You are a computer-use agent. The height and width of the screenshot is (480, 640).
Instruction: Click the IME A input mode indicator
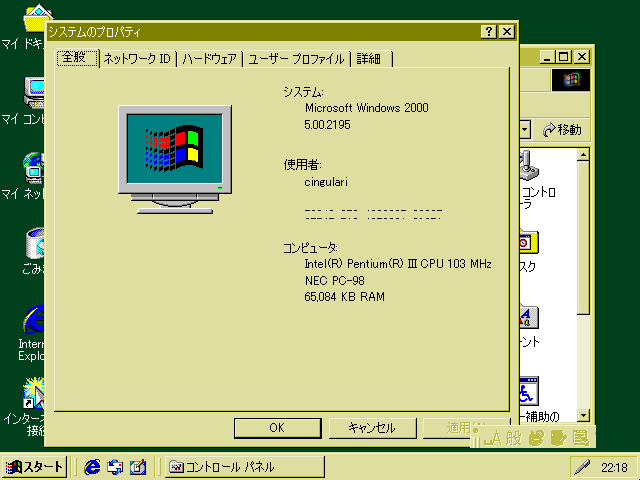point(492,438)
